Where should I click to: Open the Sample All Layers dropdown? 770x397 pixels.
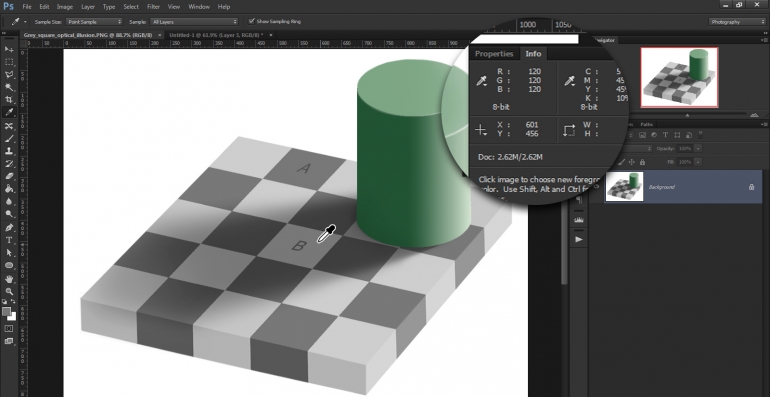pos(194,22)
